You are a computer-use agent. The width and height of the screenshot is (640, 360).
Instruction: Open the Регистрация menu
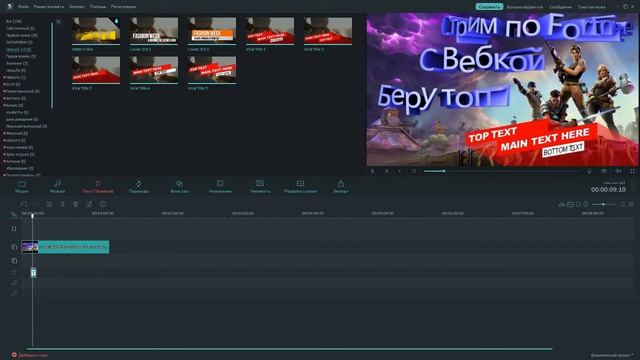tap(123, 7)
